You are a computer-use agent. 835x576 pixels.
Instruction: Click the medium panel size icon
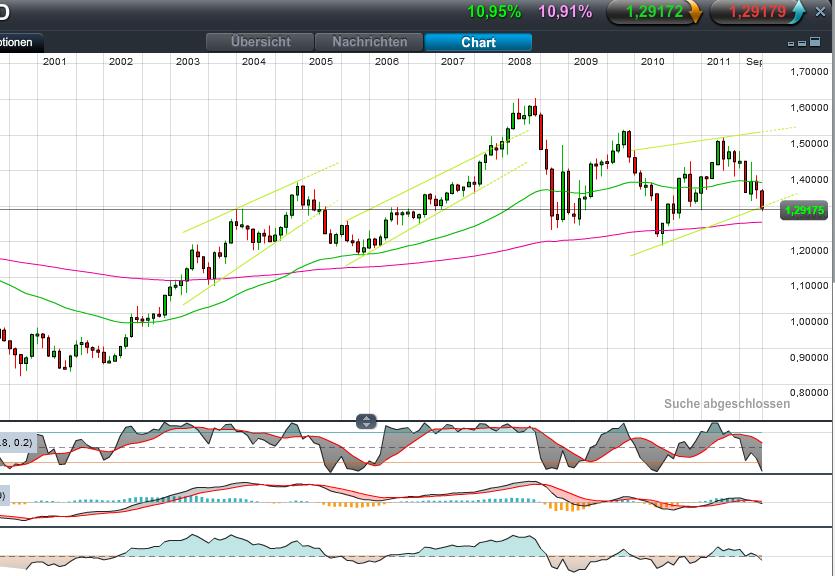[801, 43]
